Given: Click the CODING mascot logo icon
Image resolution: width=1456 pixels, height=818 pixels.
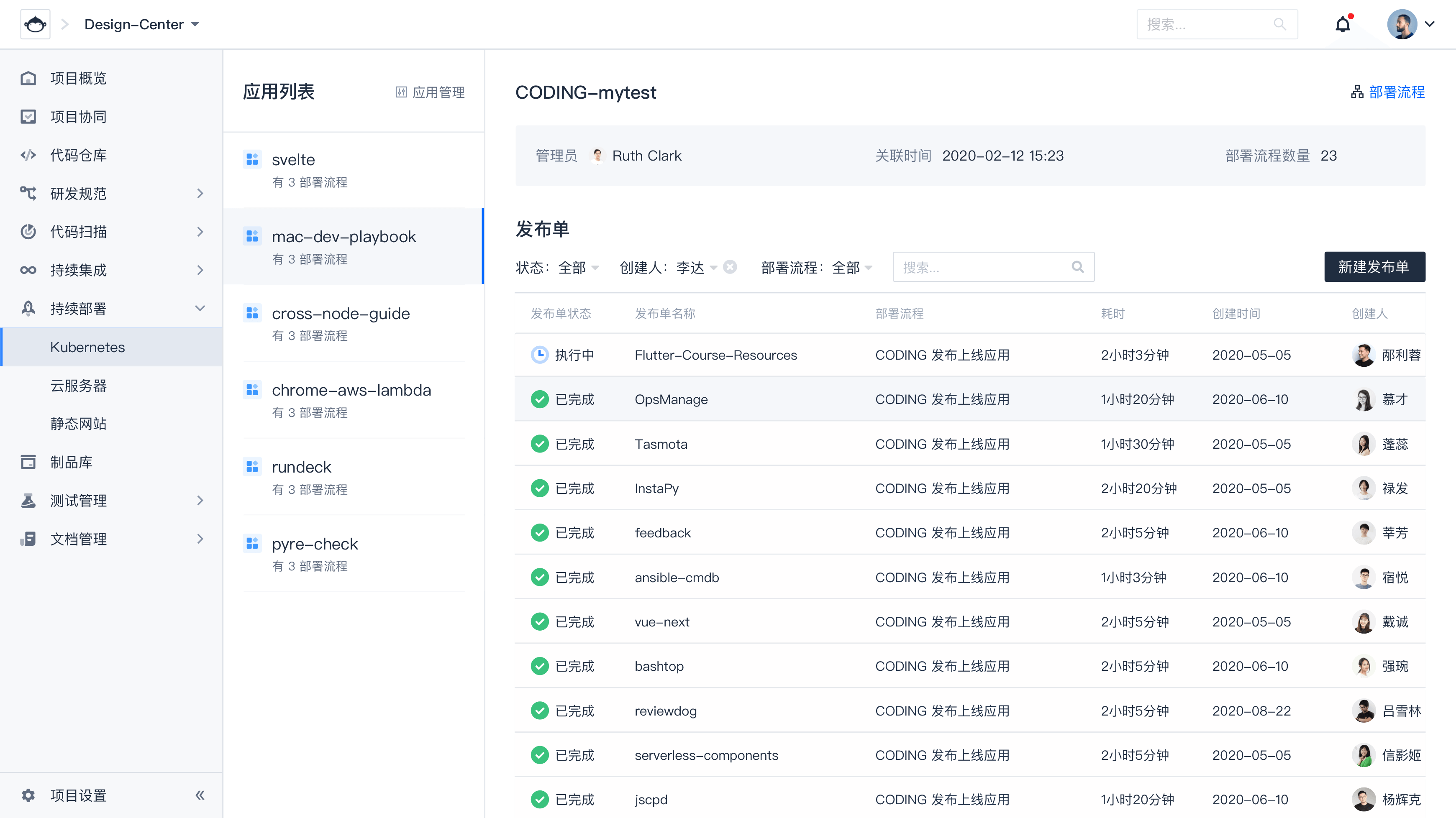Looking at the screenshot, I should (x=35, y=24).
